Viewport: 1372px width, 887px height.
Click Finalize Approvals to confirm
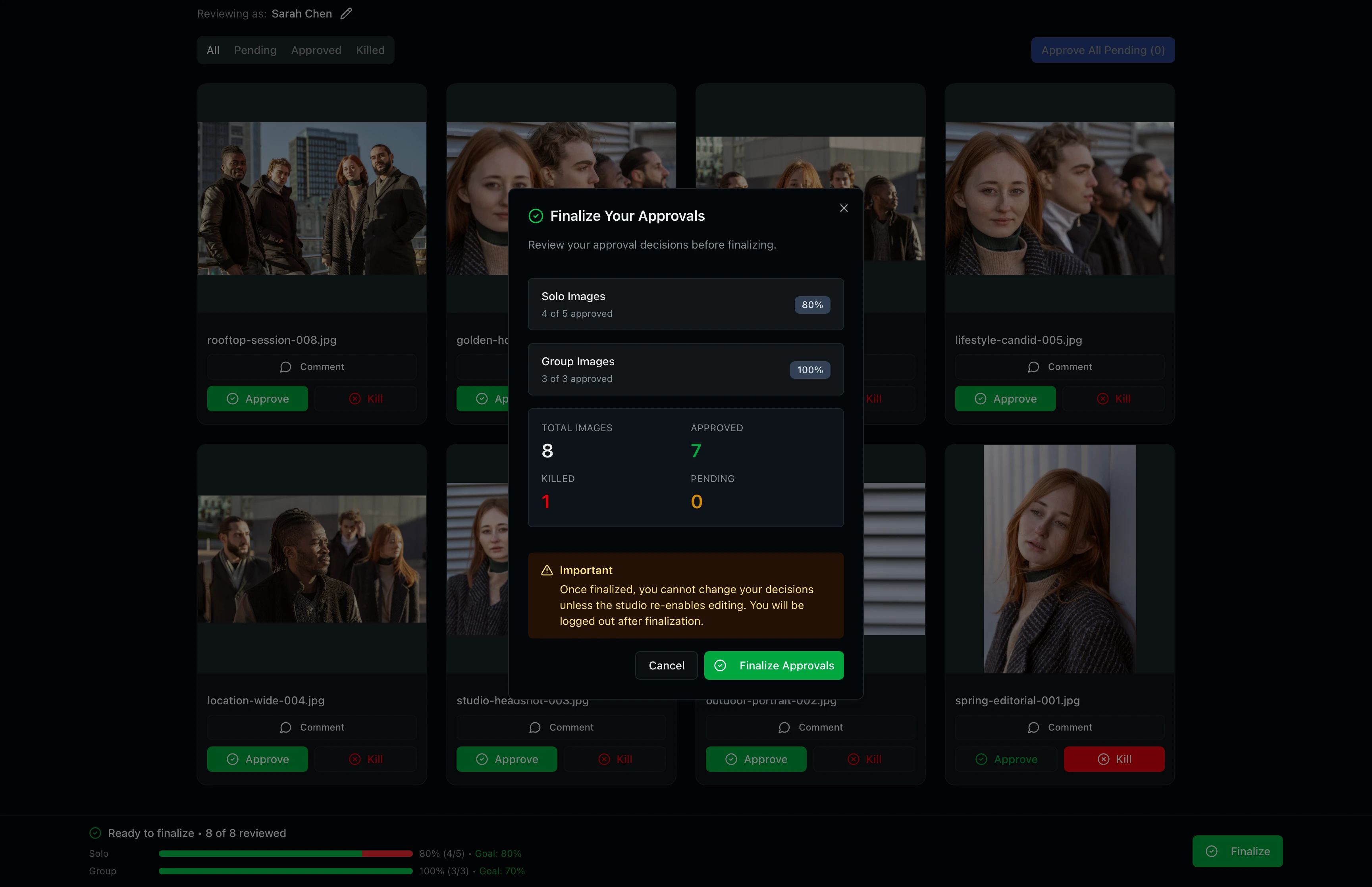coord(774,665)
